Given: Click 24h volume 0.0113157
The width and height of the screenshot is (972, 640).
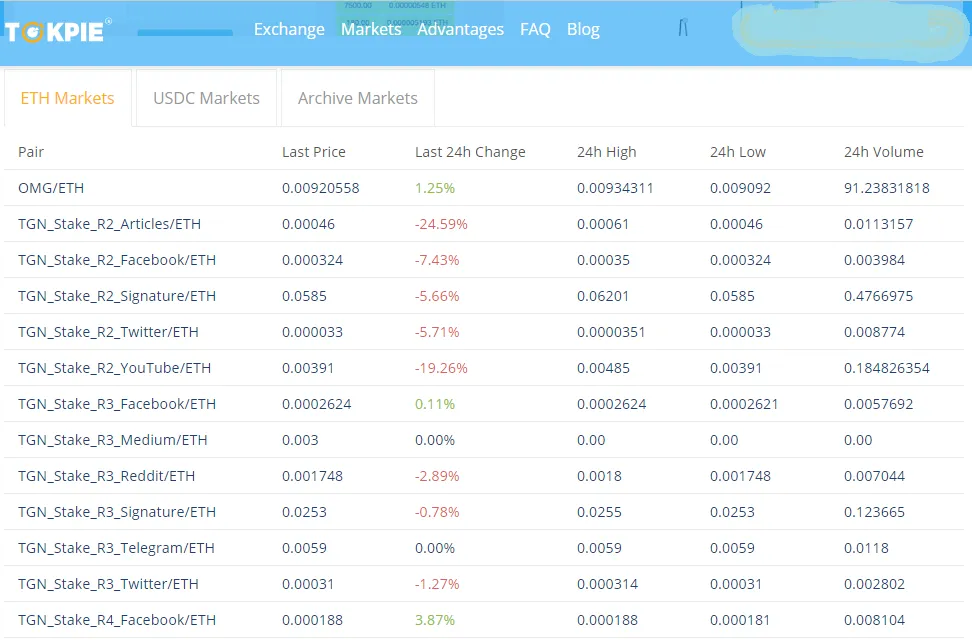Looking at the screenshot, I should [x=878, y=224].
